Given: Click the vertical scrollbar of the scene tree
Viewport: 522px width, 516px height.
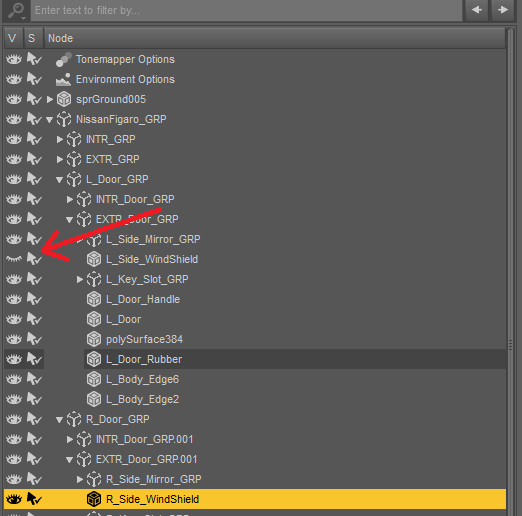Looking at the screenshot, I should 510,272.
